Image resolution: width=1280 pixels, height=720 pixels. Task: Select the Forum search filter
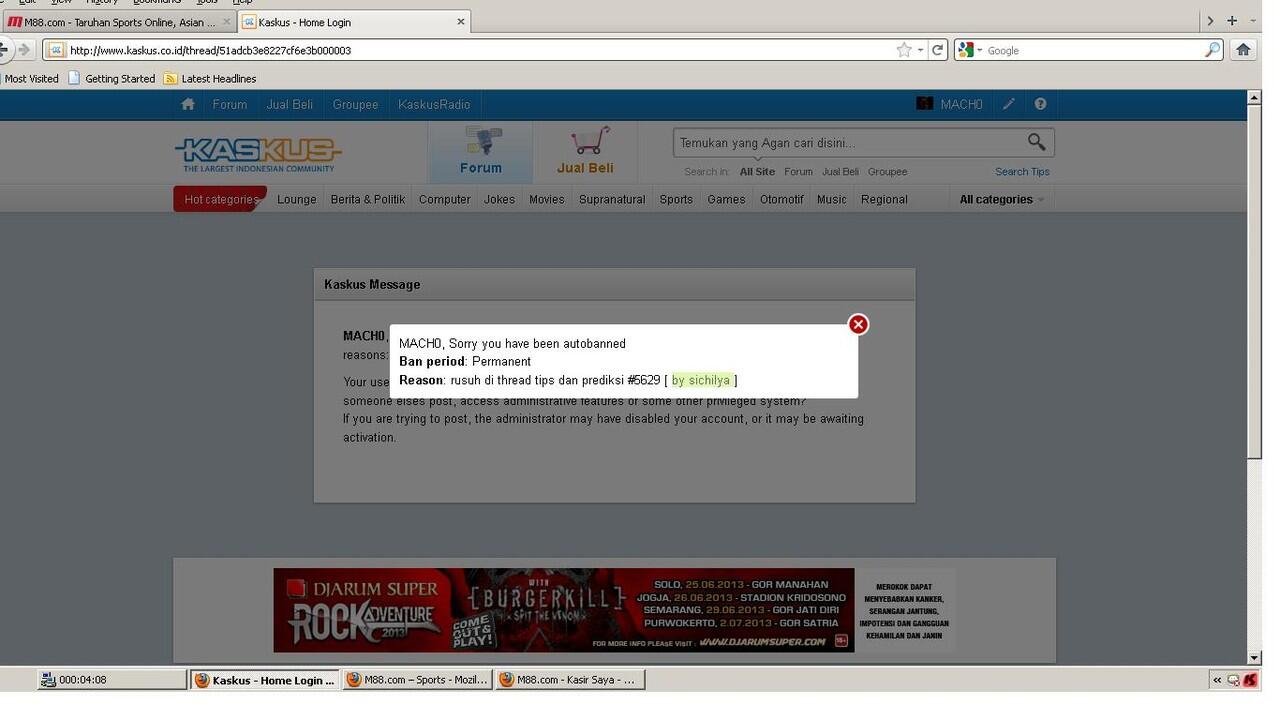[798, 172]
